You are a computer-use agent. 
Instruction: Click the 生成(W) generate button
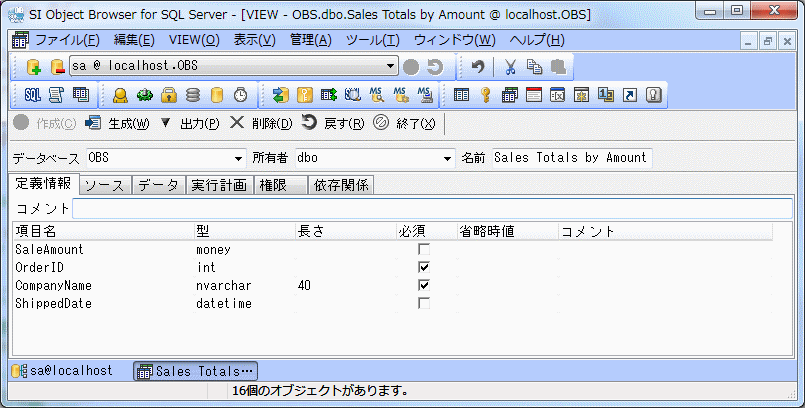(117, 123)
